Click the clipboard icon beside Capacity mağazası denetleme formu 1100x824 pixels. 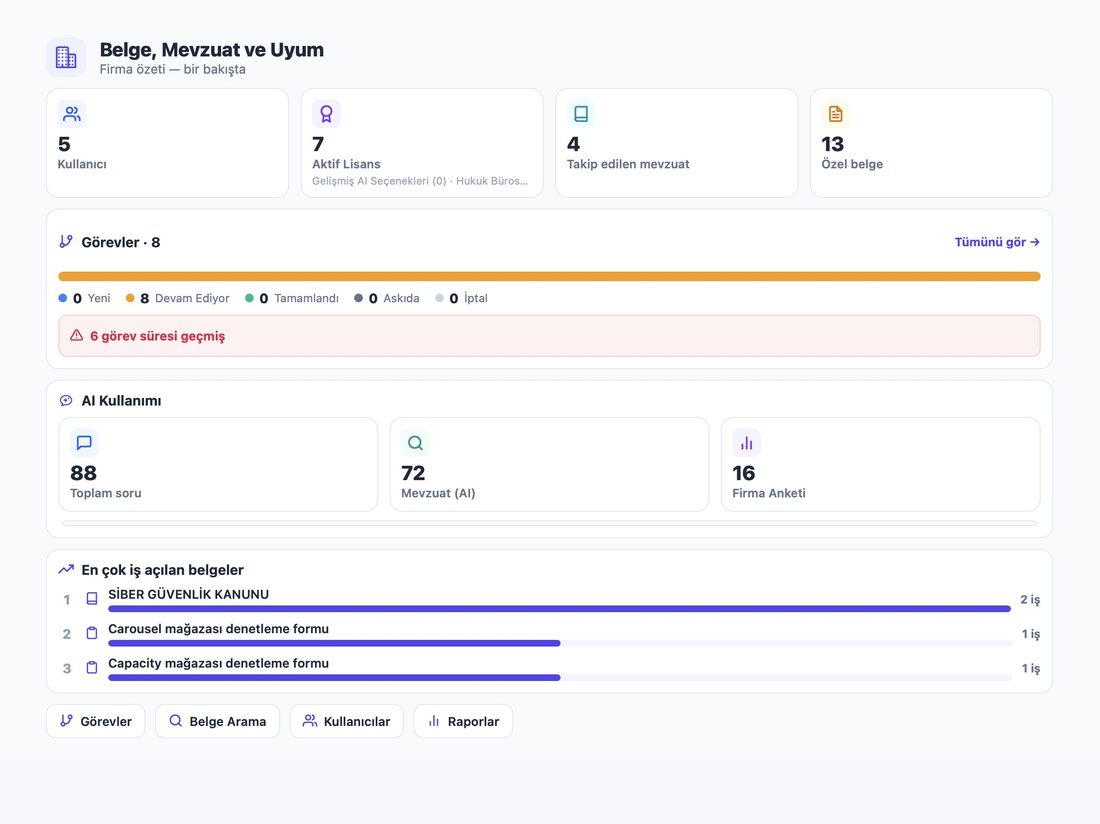coord(92,668)
